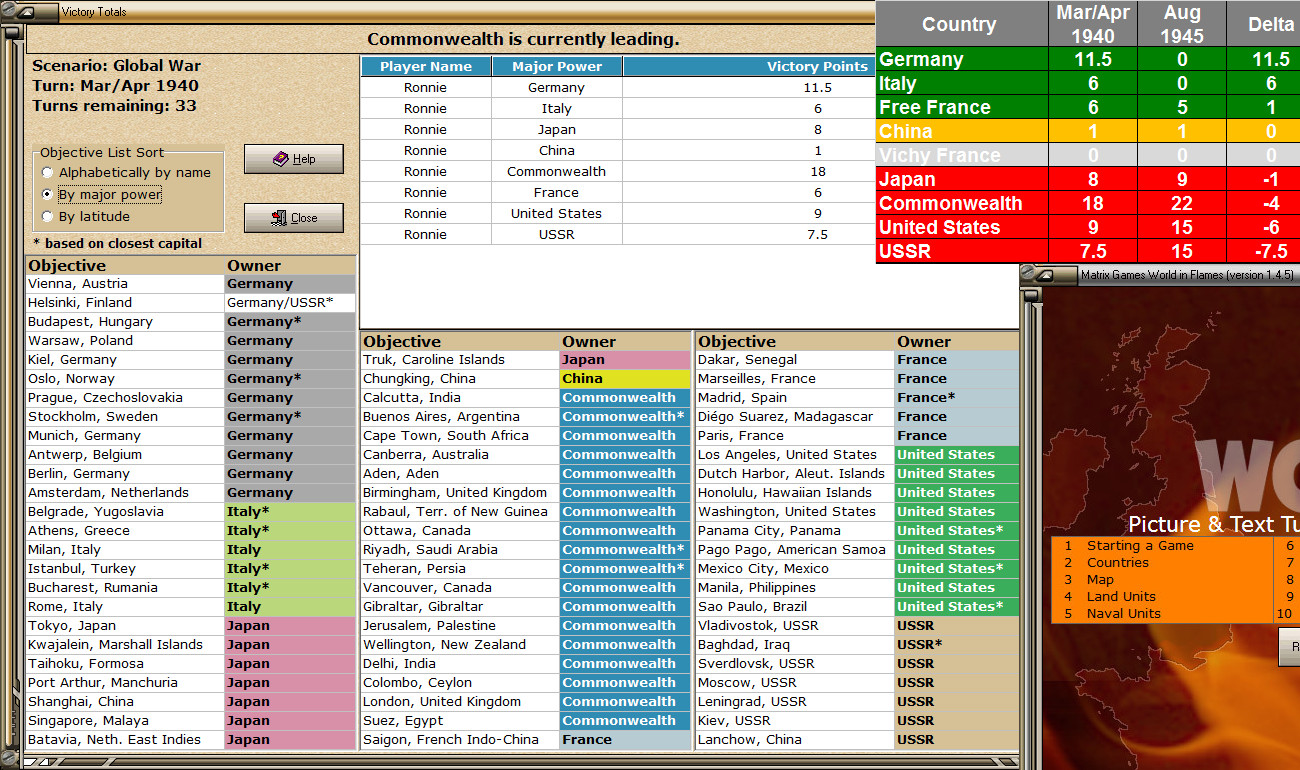Select the Truk, Caroline Islands objective
Screen dimensions: 1300x770
coord(460,360)
